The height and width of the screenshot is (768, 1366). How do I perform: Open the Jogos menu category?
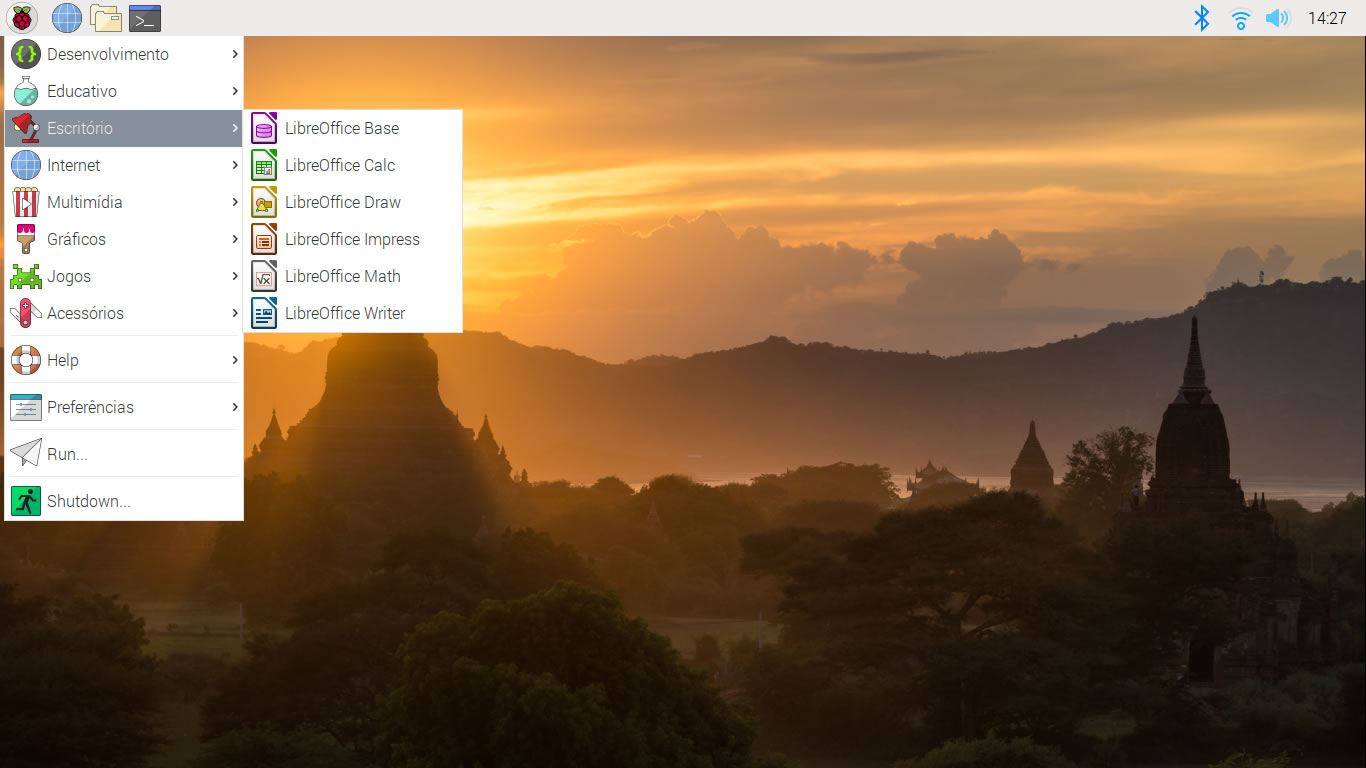coord(124,276)
